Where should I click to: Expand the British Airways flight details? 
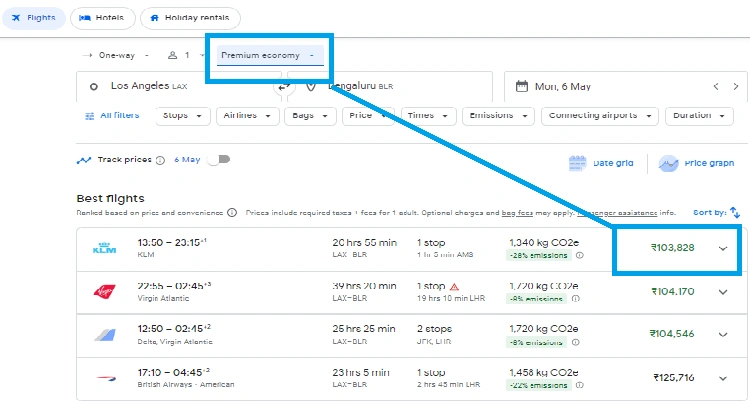click(723, 379)
